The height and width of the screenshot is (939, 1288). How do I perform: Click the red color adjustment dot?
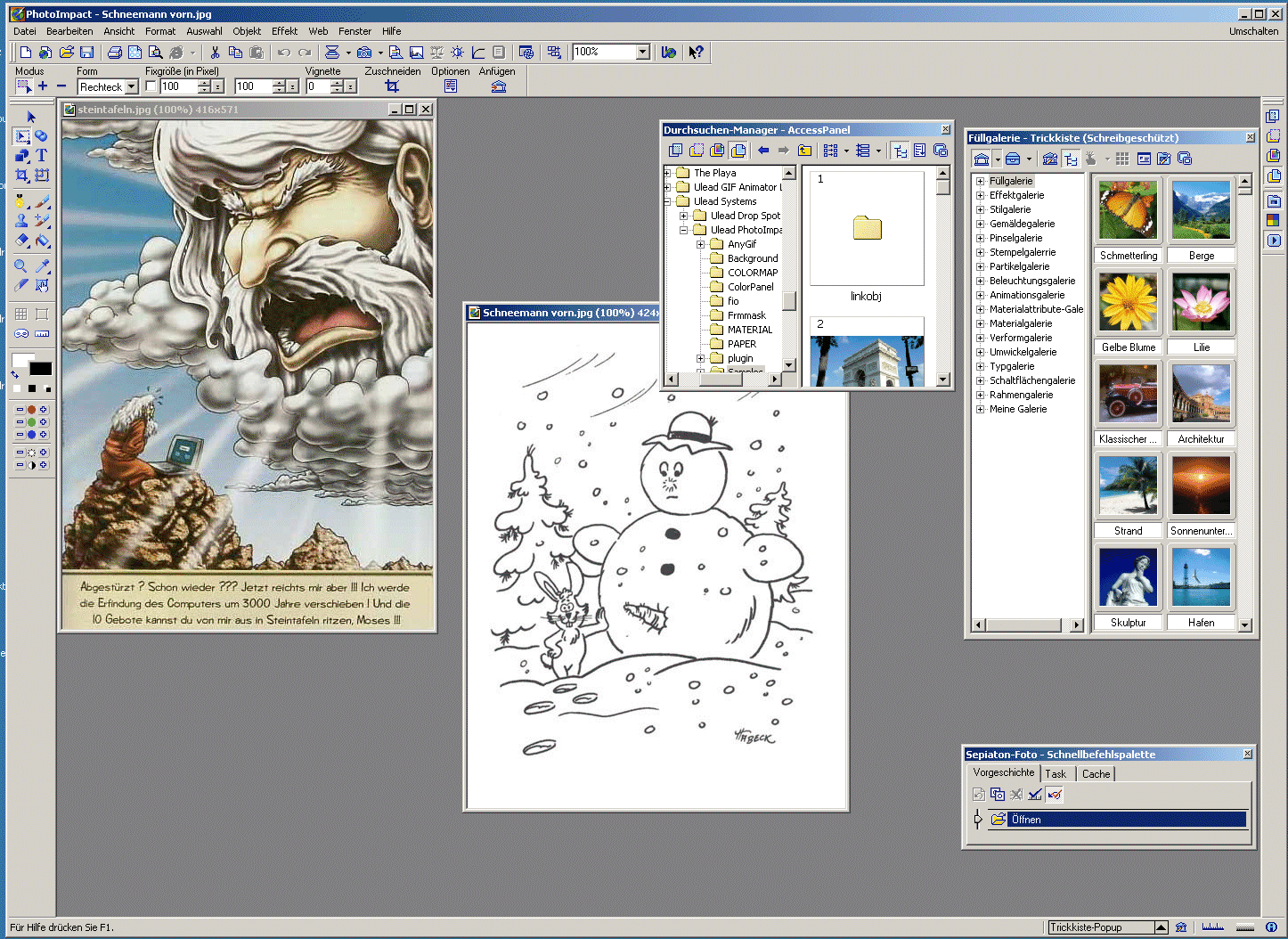point(31,410)
